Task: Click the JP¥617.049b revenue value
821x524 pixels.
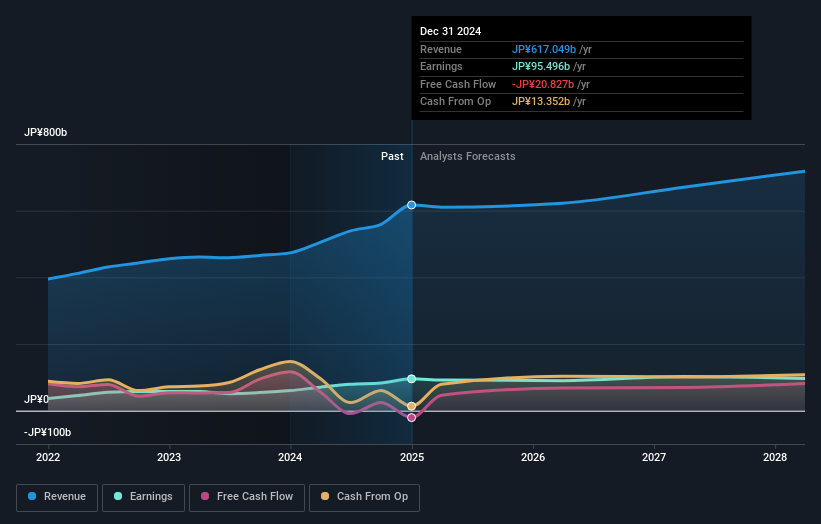Action: tap(544, 49)
